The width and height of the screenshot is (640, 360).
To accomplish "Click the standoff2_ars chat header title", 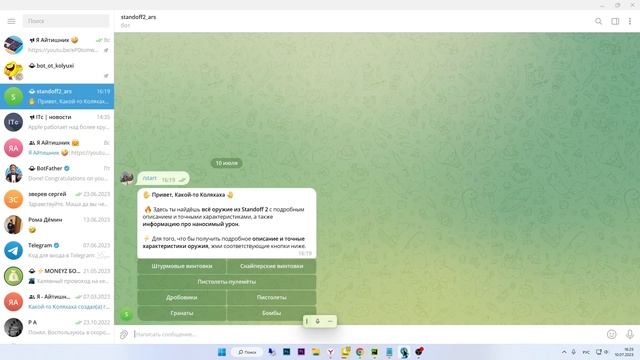I will click(x=138, y=17).
